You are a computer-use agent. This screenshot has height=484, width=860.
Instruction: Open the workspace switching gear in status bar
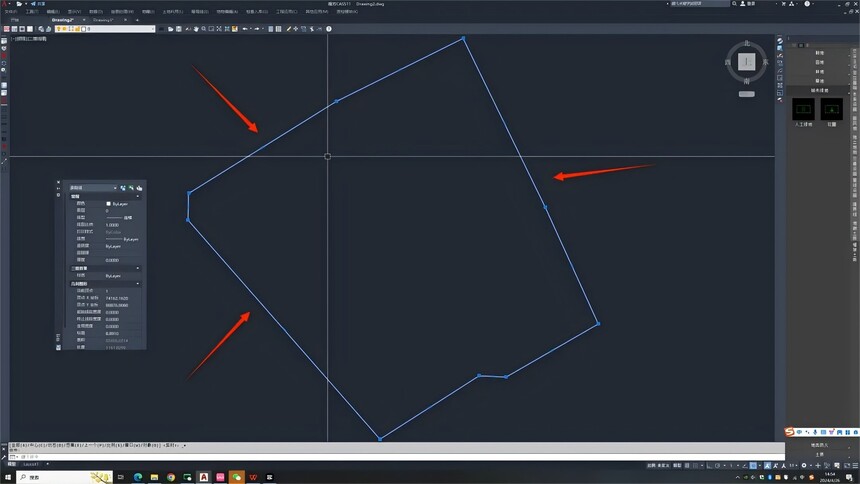[804, 465]
